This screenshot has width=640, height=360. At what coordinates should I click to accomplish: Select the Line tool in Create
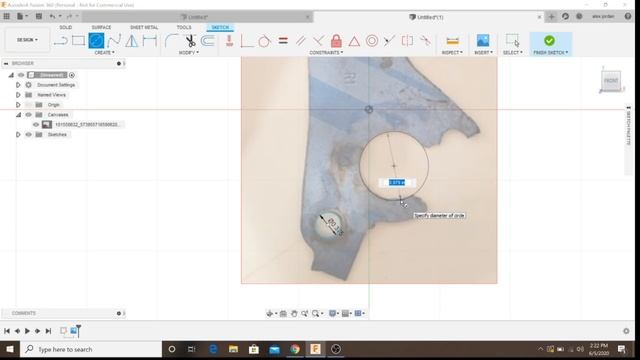point(60,41)
